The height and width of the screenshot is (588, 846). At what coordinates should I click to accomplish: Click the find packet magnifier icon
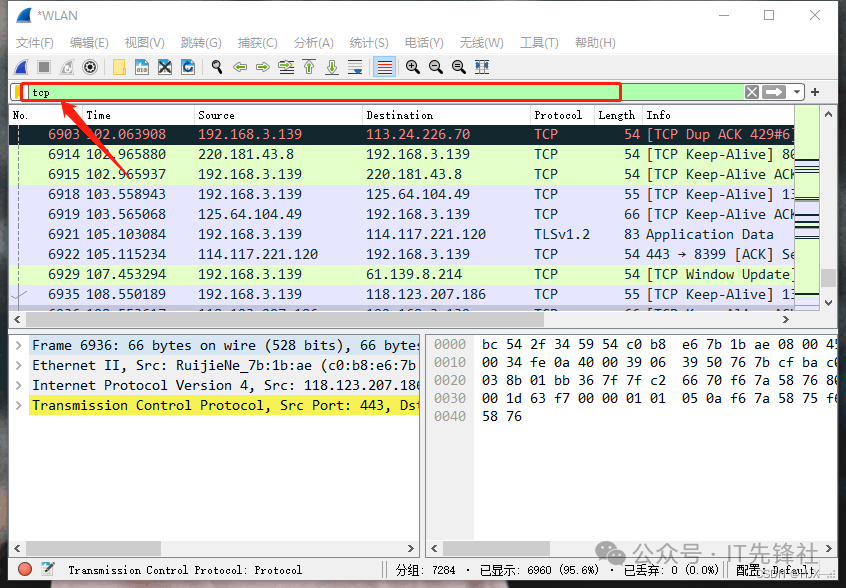pos(216,67)
